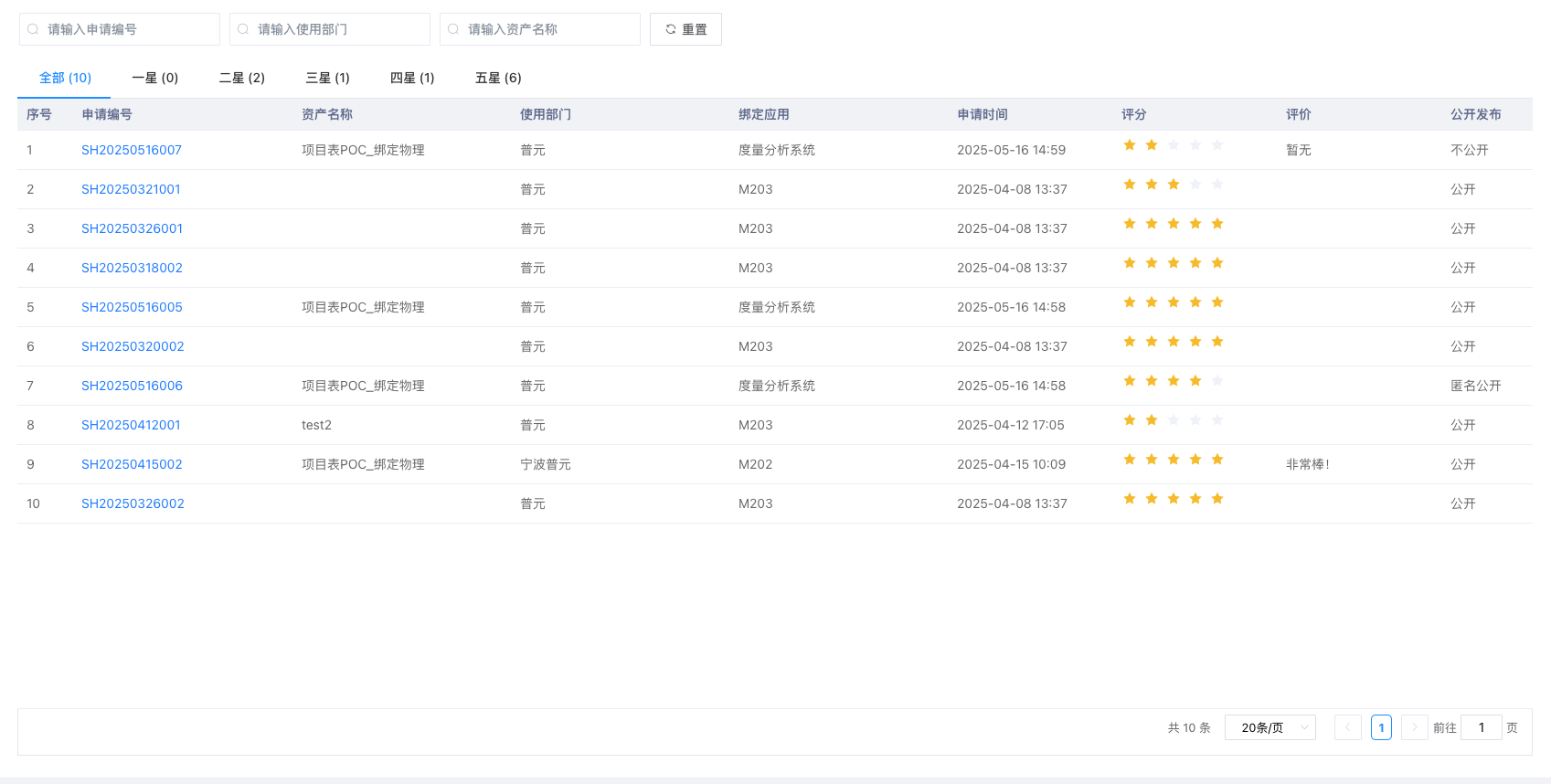This screenshot has width=1551, height=784.
Task: Click the next page arrow
Action: click(x=1414, y=727)
